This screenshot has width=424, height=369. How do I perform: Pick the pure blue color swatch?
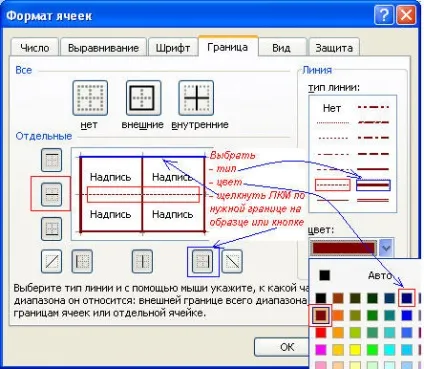pos(407,315)
